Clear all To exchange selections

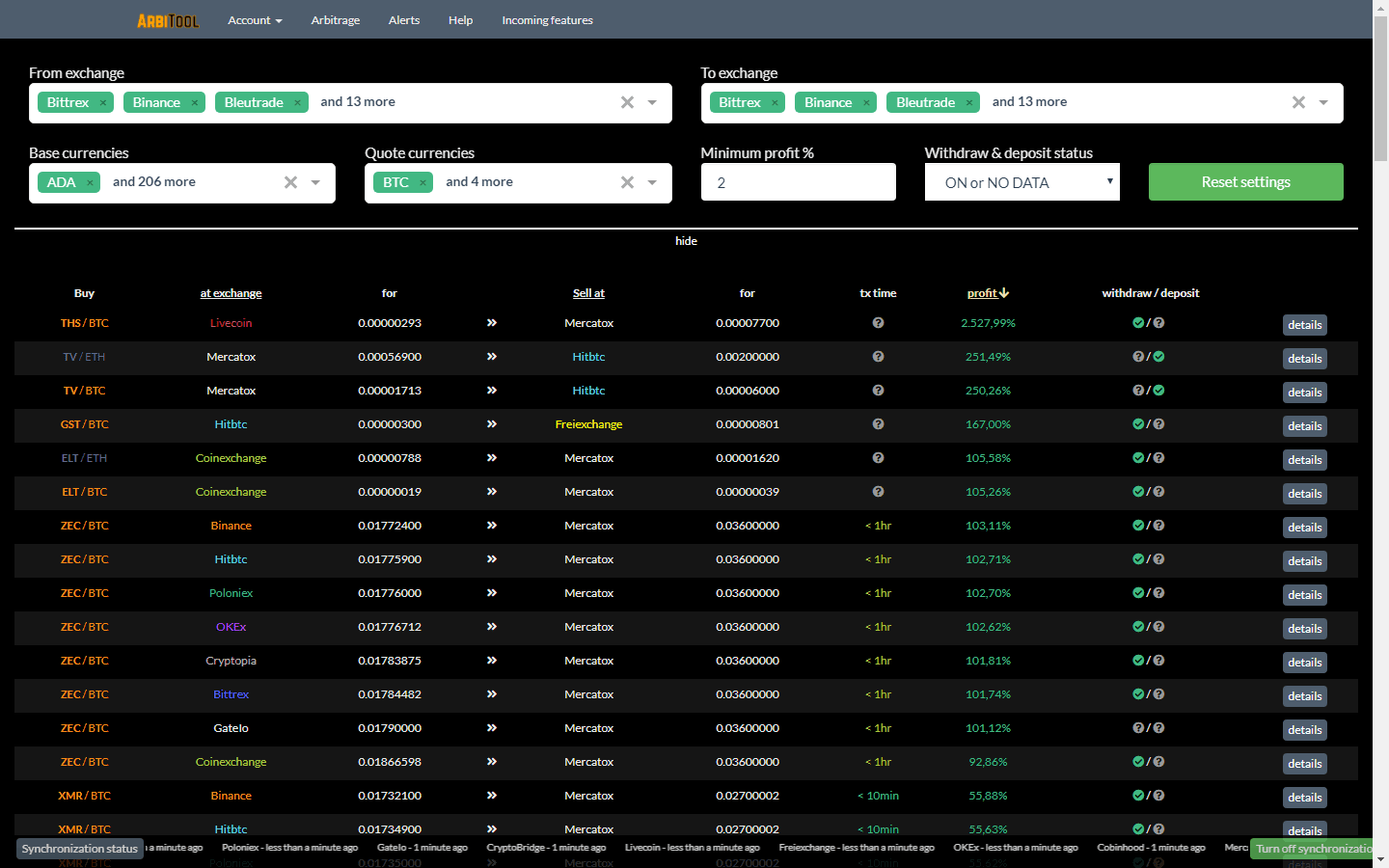click(1298, 102)
